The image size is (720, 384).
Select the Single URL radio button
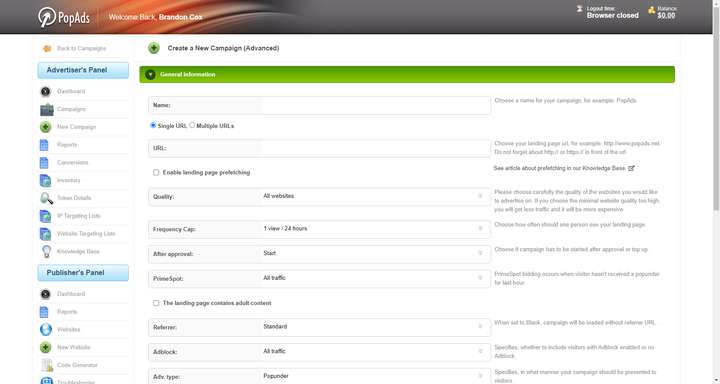pos(153,125)
